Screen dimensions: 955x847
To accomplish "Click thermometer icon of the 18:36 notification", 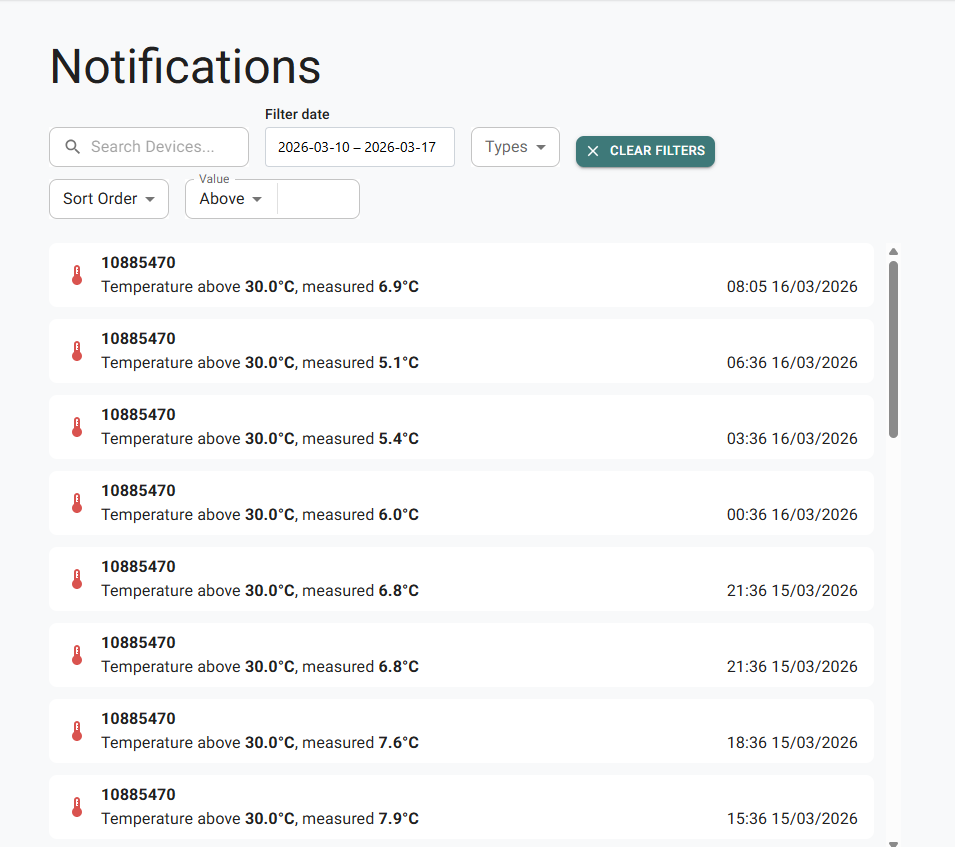I will click(77, 731).
